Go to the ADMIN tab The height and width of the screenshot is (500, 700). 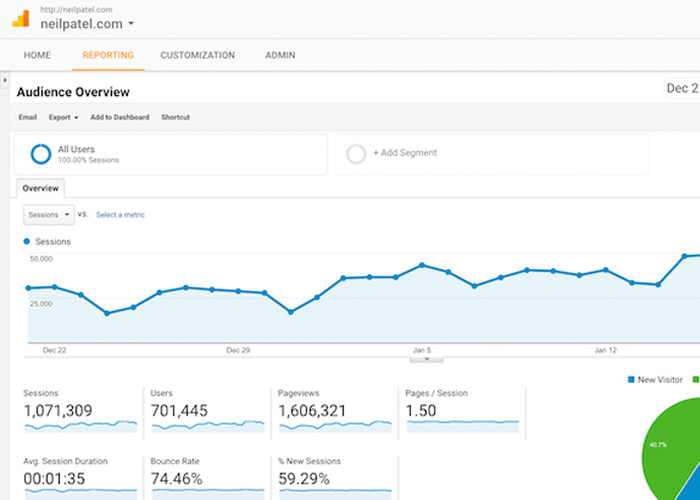(280, 55)
